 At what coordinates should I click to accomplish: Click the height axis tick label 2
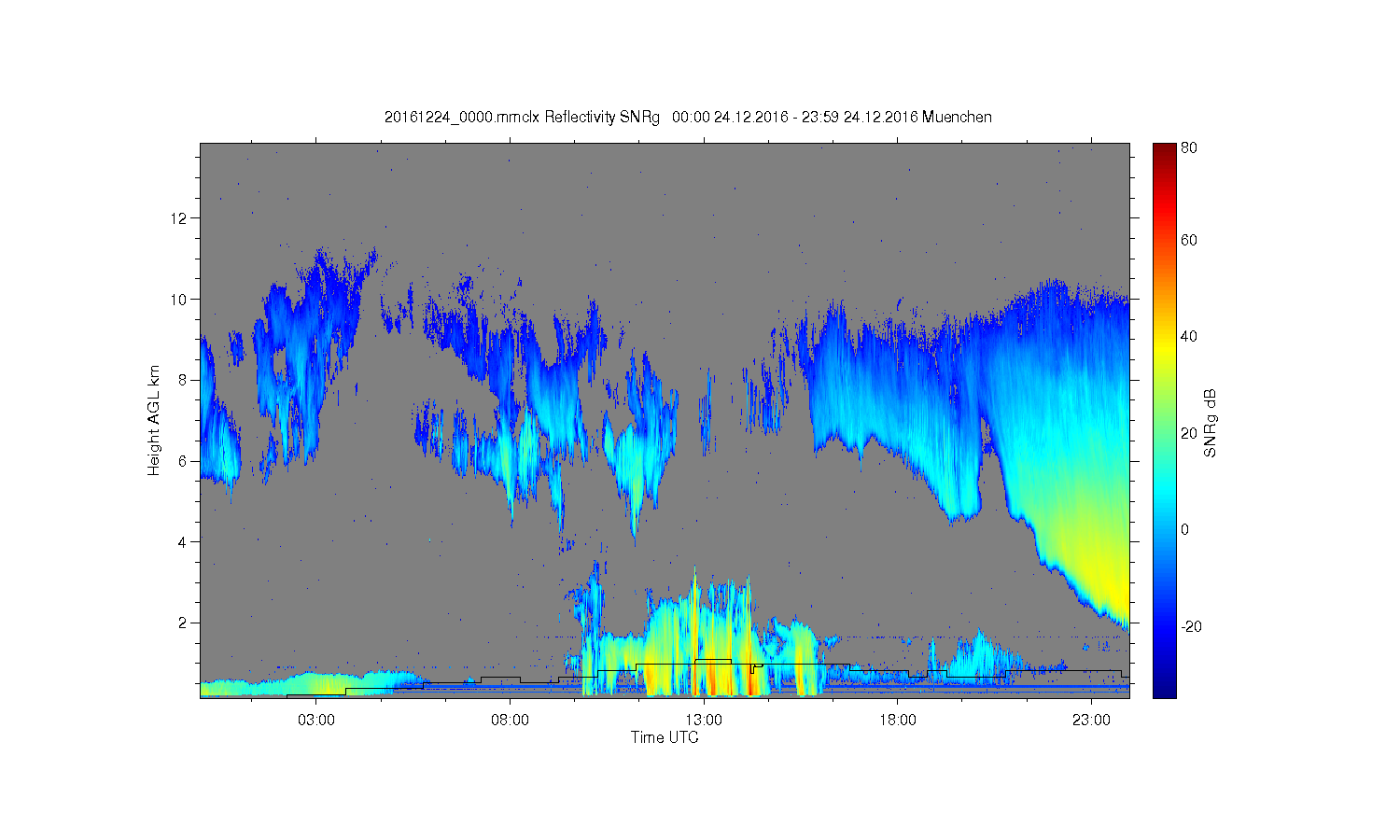click(x=183, y=623)
